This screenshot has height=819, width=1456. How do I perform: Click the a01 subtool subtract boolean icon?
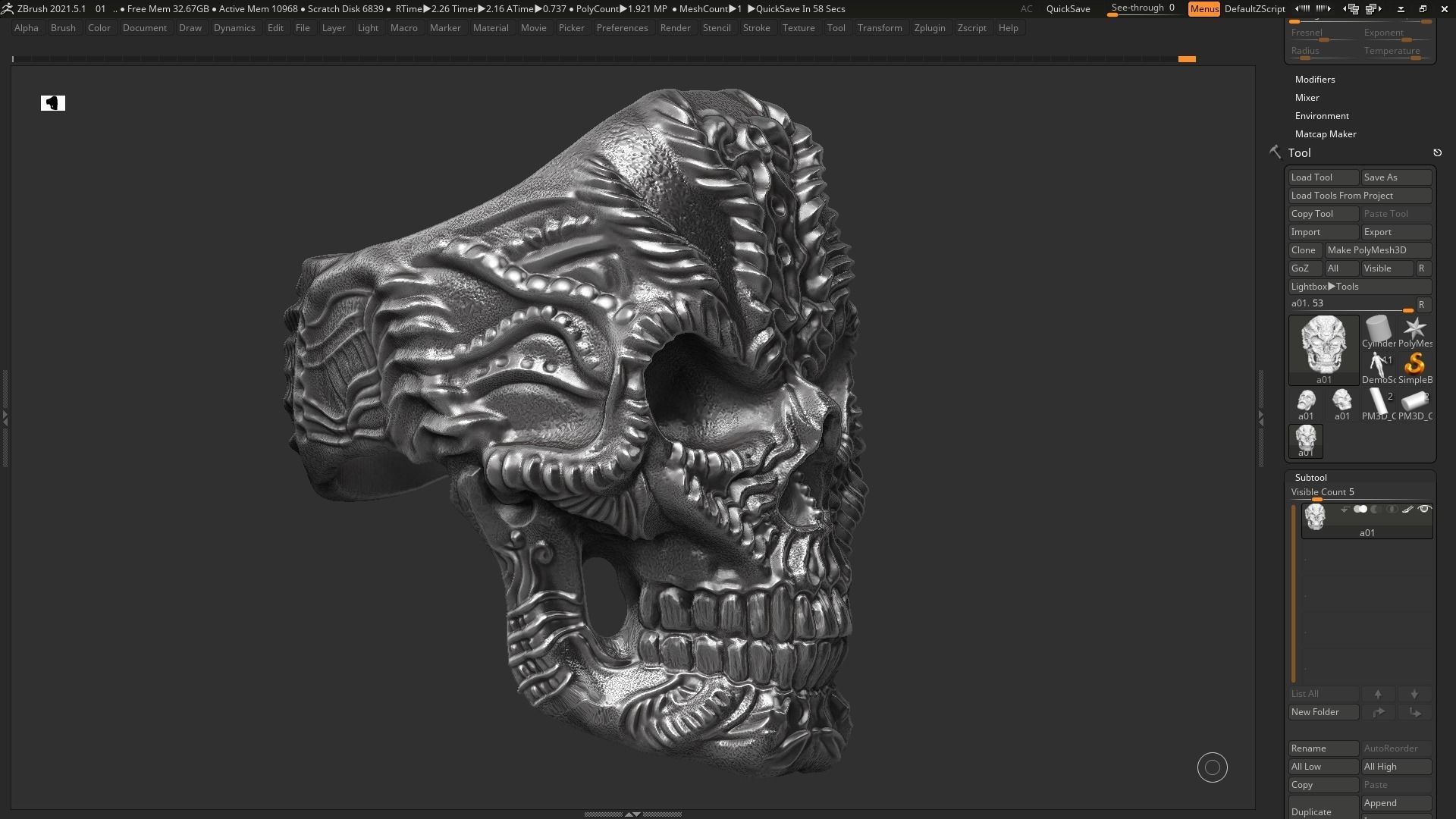tap(1376, 509)
